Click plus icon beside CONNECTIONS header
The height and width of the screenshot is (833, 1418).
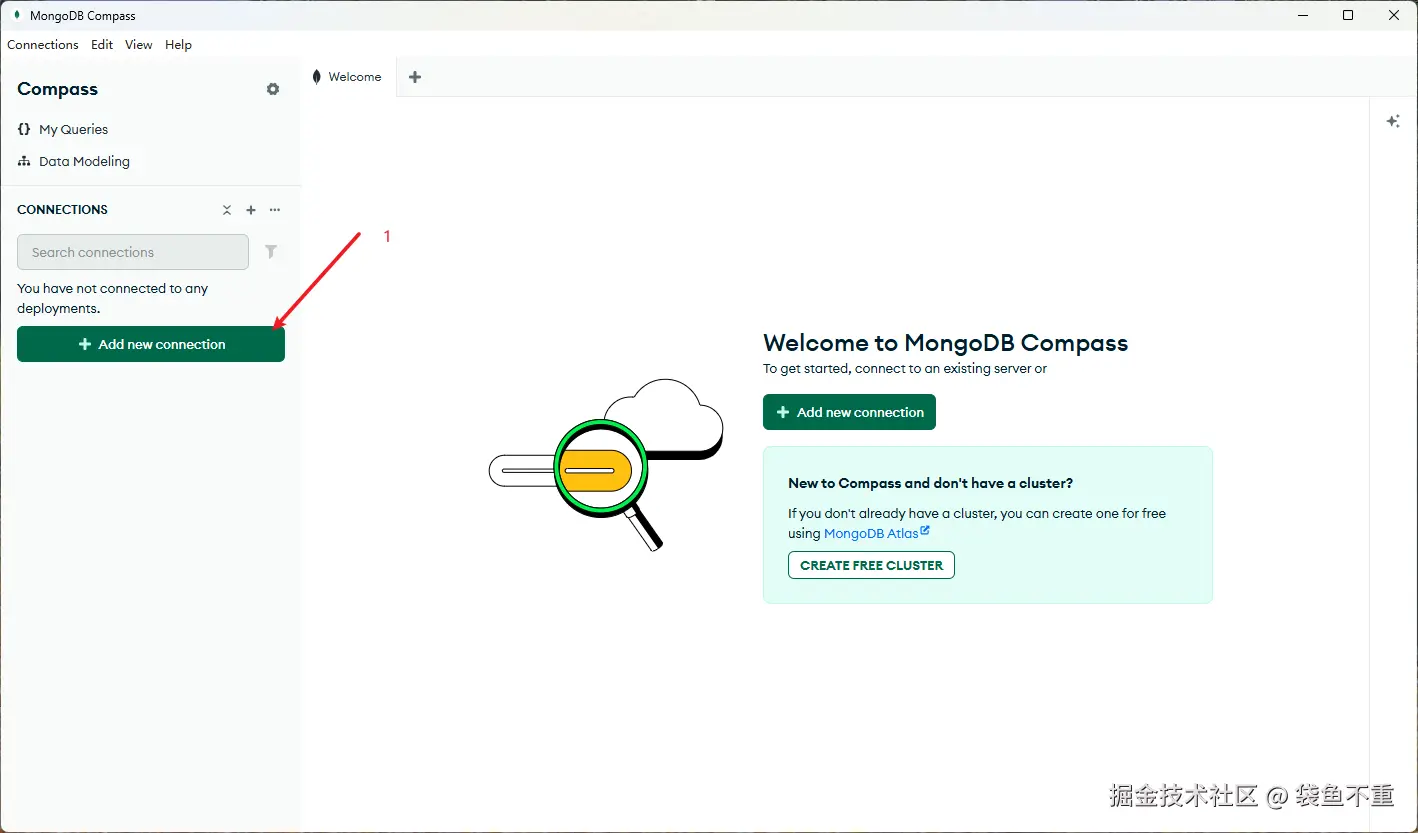point(251,210)
